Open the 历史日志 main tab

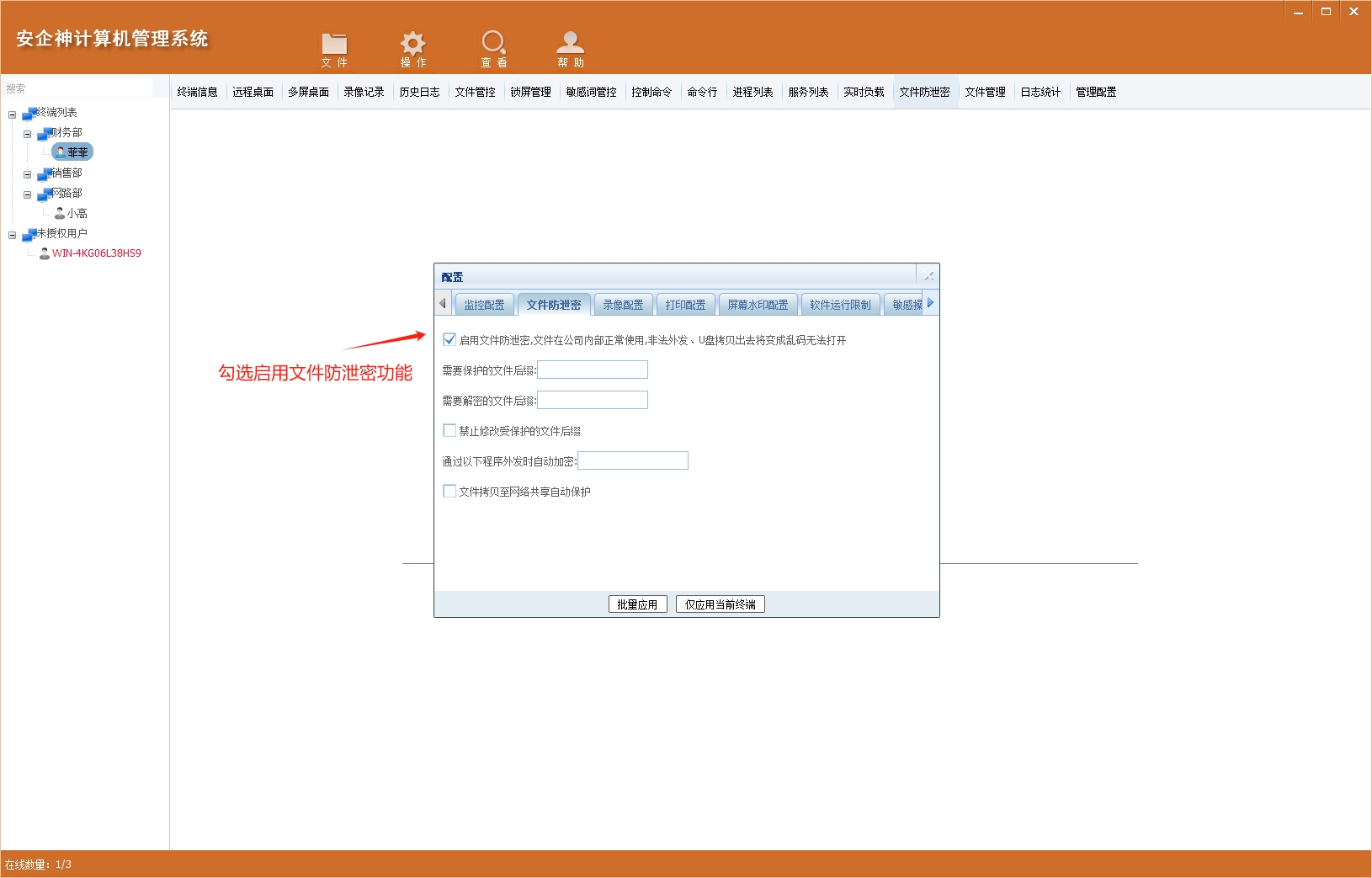pyautogui.click(x=420, y=92)
